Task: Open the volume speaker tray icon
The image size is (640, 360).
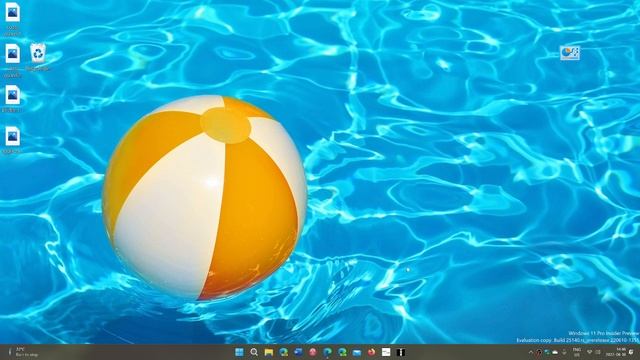Action: (x=598, y=352)
